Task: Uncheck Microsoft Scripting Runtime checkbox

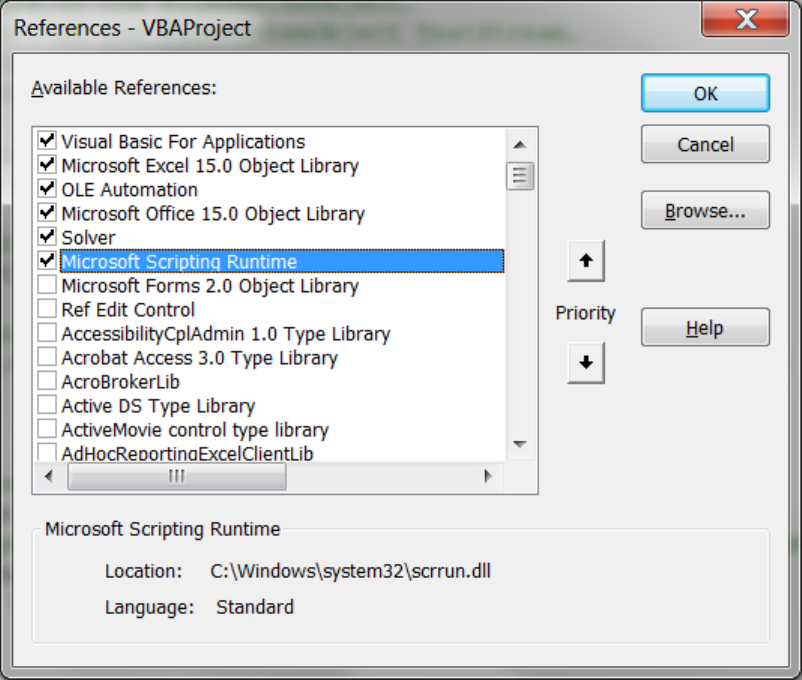Action: click(x=47, y=261)
